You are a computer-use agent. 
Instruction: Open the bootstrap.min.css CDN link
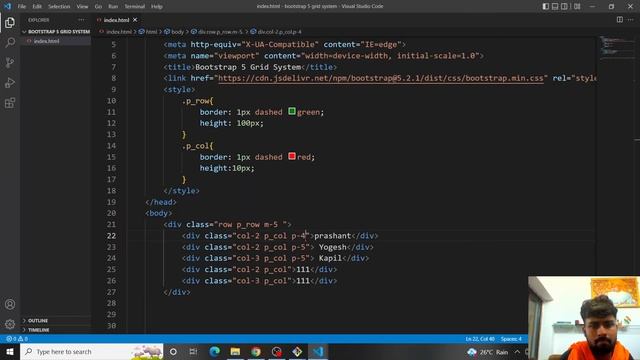click(x=380, y=78)
